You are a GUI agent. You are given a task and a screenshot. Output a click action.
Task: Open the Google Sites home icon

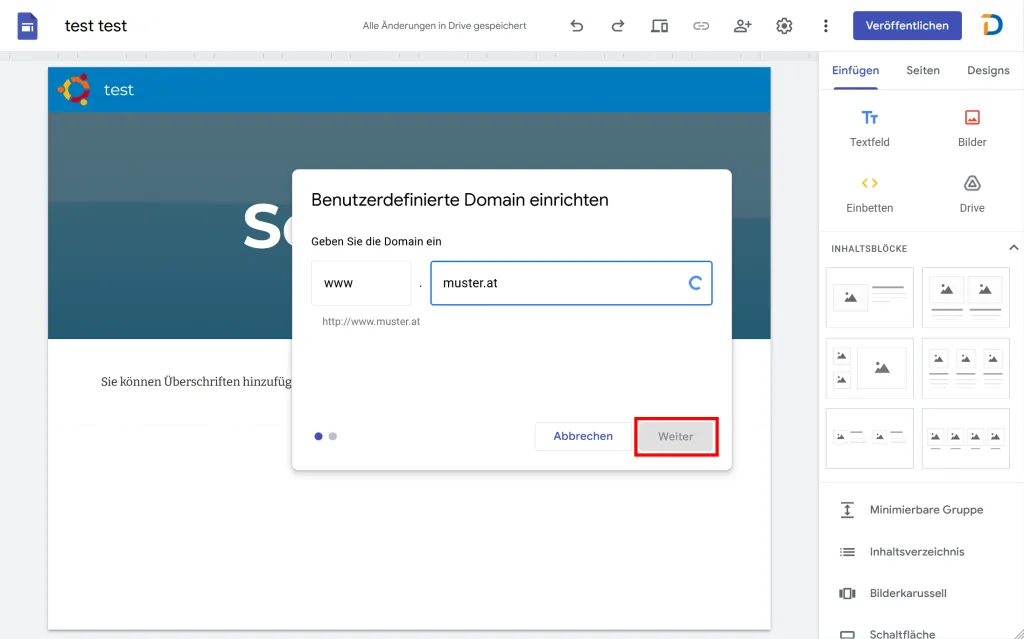coord(28,26)
